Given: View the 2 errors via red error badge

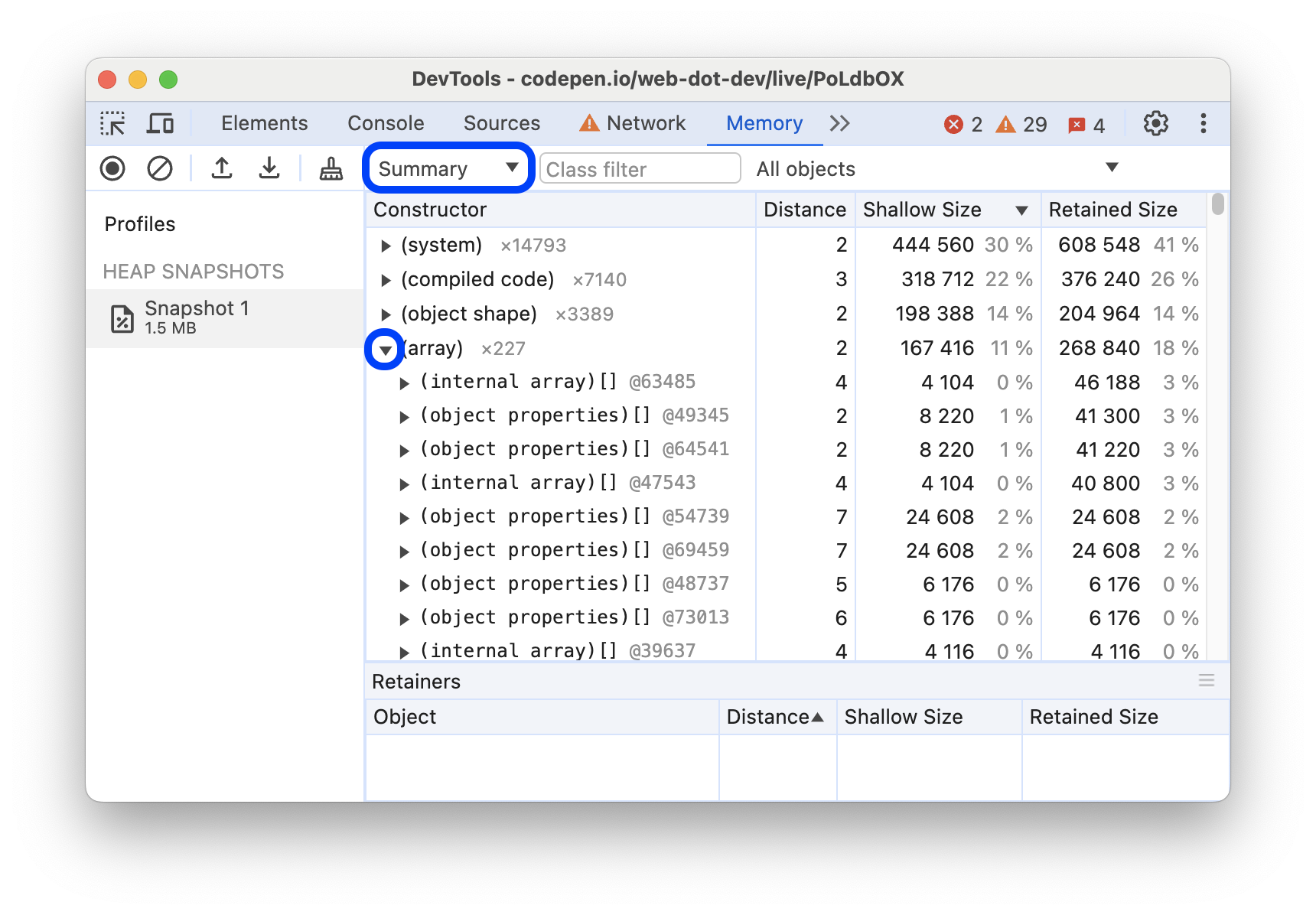Looking at the screenshot, I should [x=963, y=124].
